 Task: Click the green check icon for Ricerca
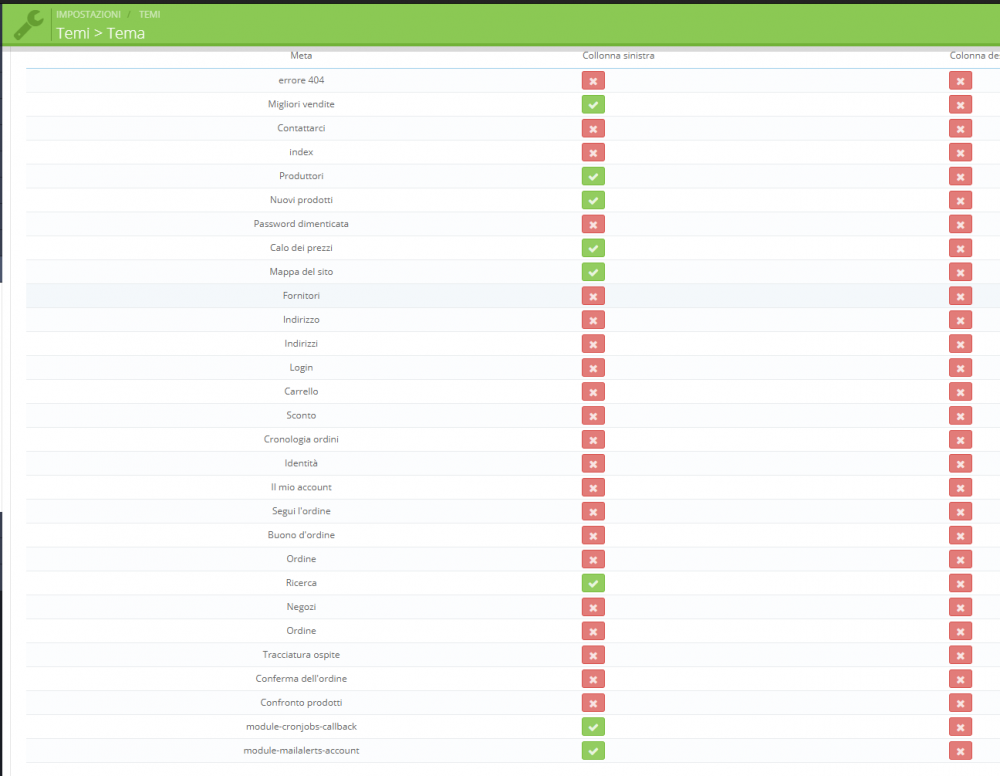pyautogui.click(x=593, y=583)
